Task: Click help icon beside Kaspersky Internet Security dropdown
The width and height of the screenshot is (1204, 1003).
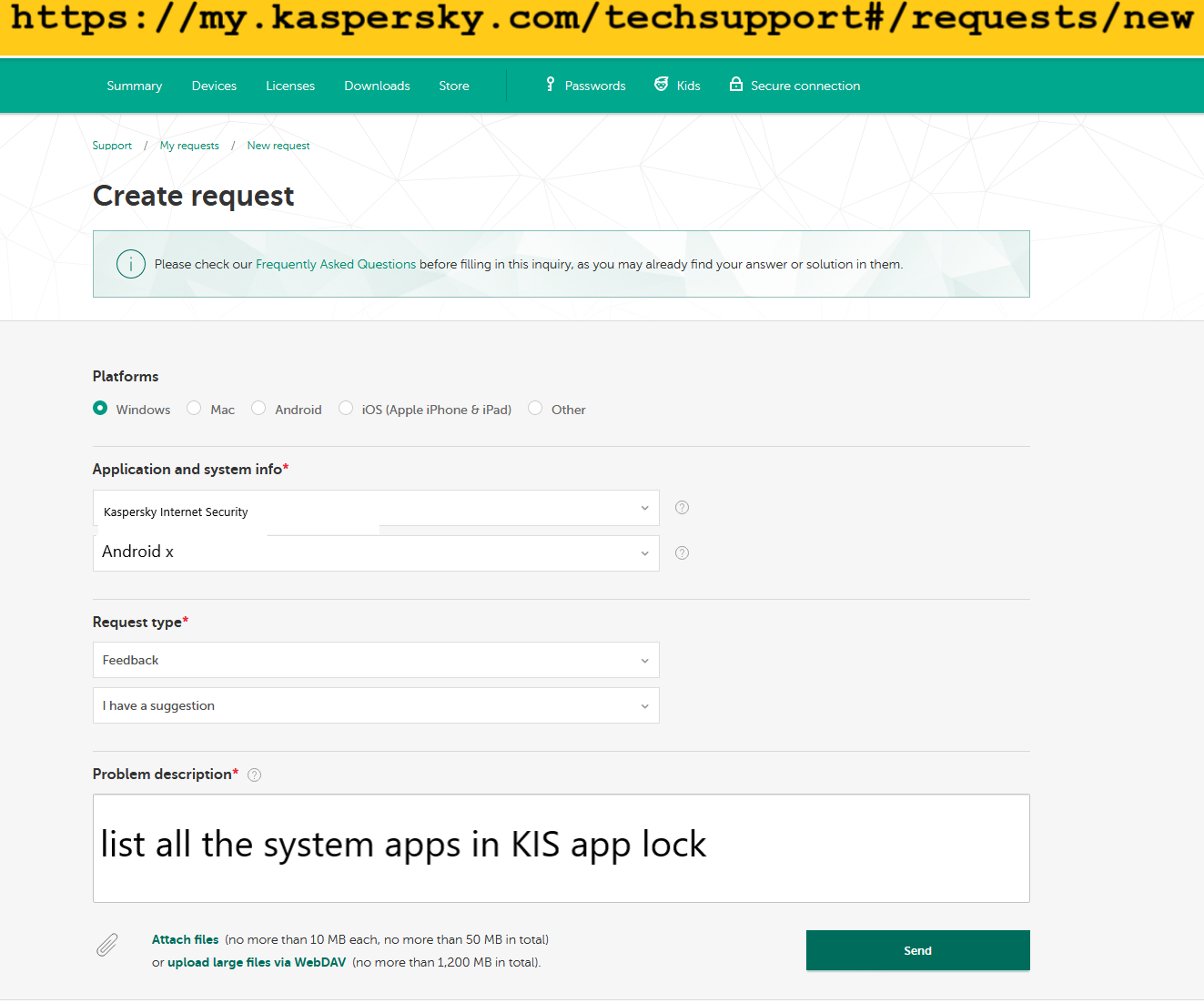Action: pyautogui.click(x=682, y=508)
